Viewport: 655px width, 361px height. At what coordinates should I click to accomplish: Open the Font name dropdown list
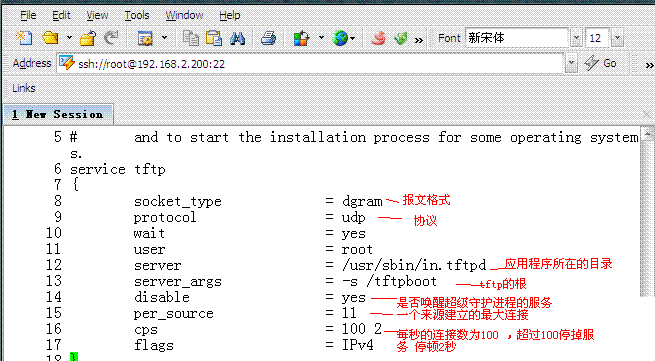tap(576, 38)
